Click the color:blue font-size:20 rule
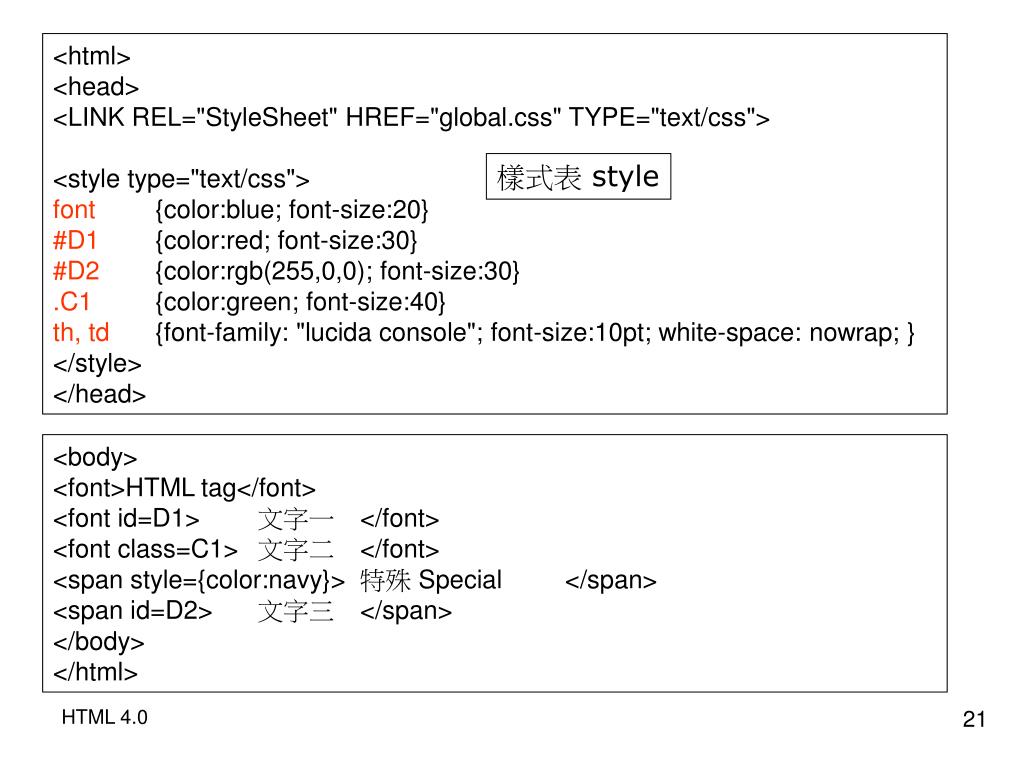1024x768 pixels. pos(292,210)
